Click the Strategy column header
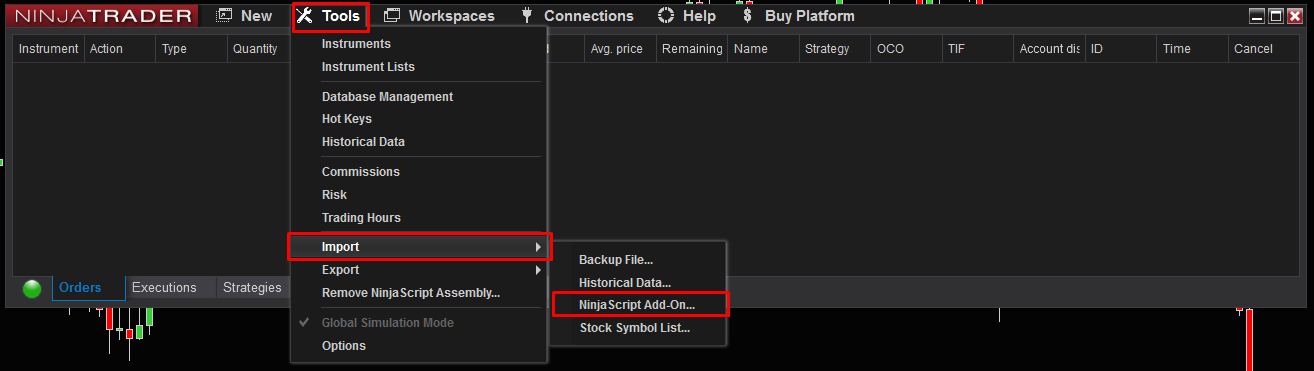The image size is (1314, 371). pos(836,49)
